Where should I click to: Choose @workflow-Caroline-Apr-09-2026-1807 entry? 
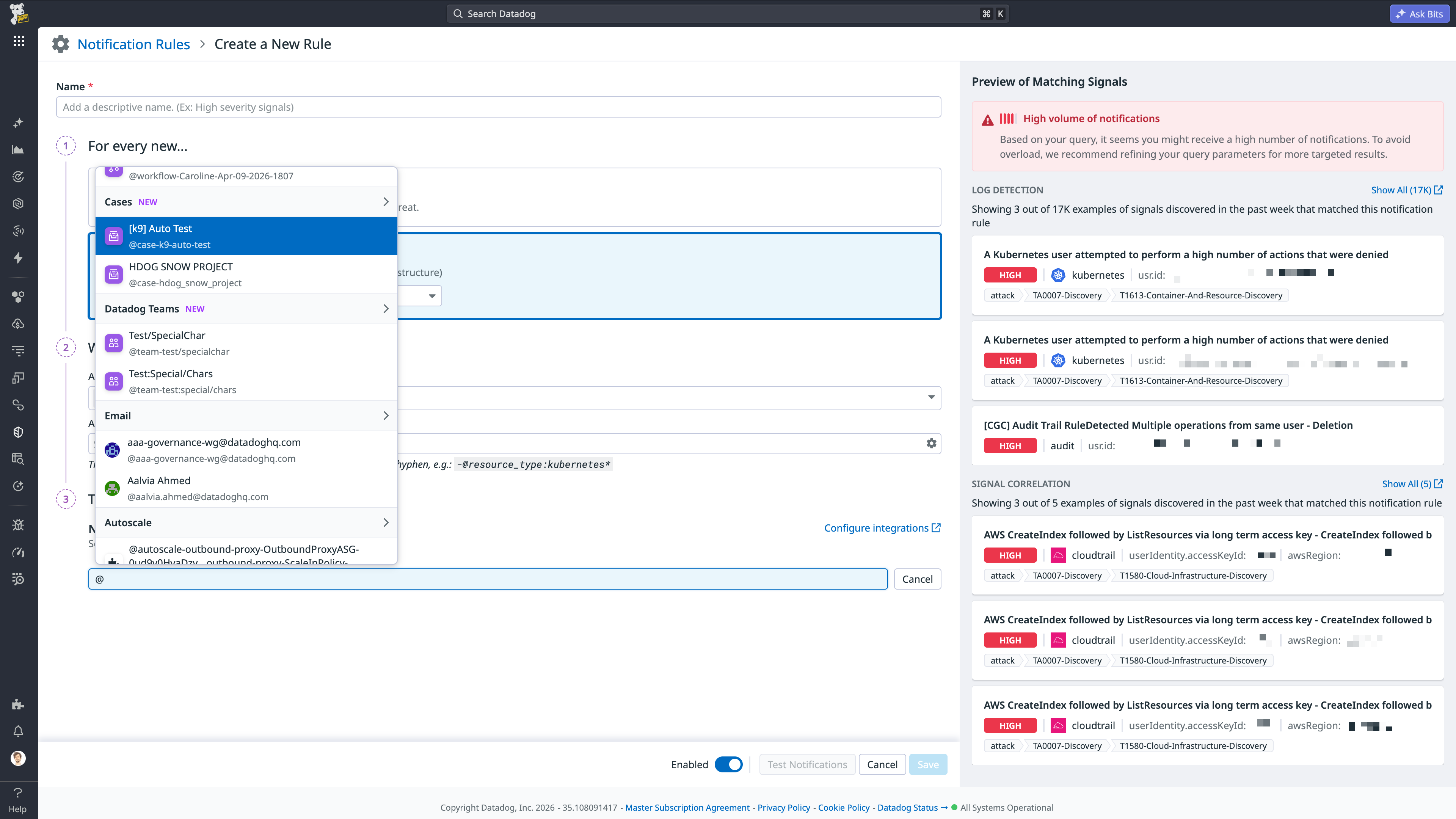[x=246, y=176]
